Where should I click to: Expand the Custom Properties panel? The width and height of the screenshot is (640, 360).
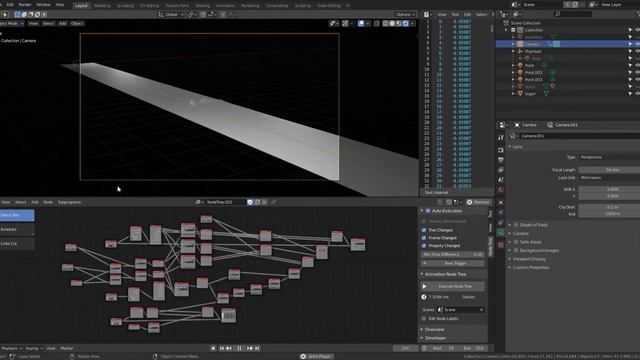(x=531, y=267)
